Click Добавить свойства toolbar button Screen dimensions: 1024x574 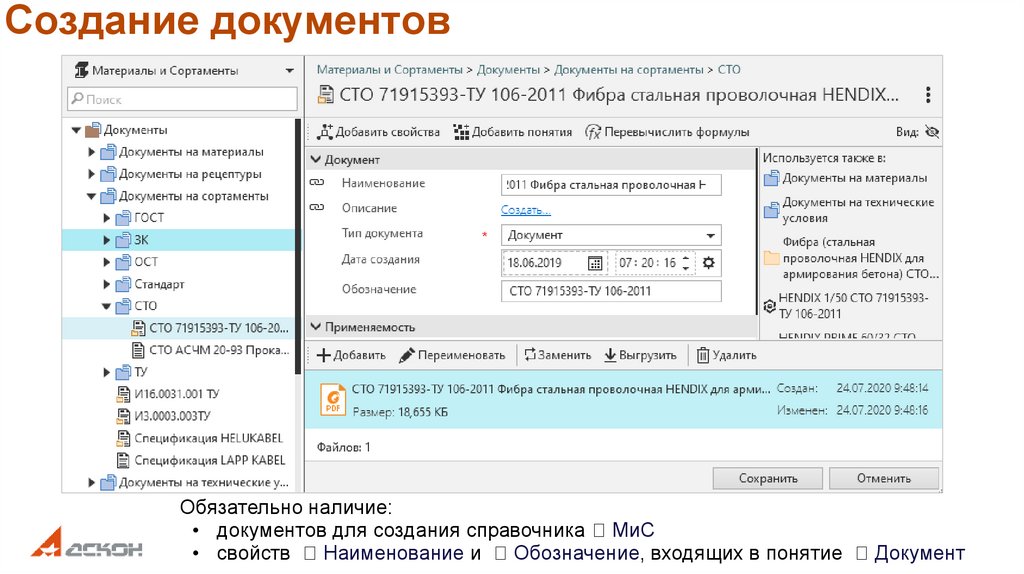pos(379,132)
